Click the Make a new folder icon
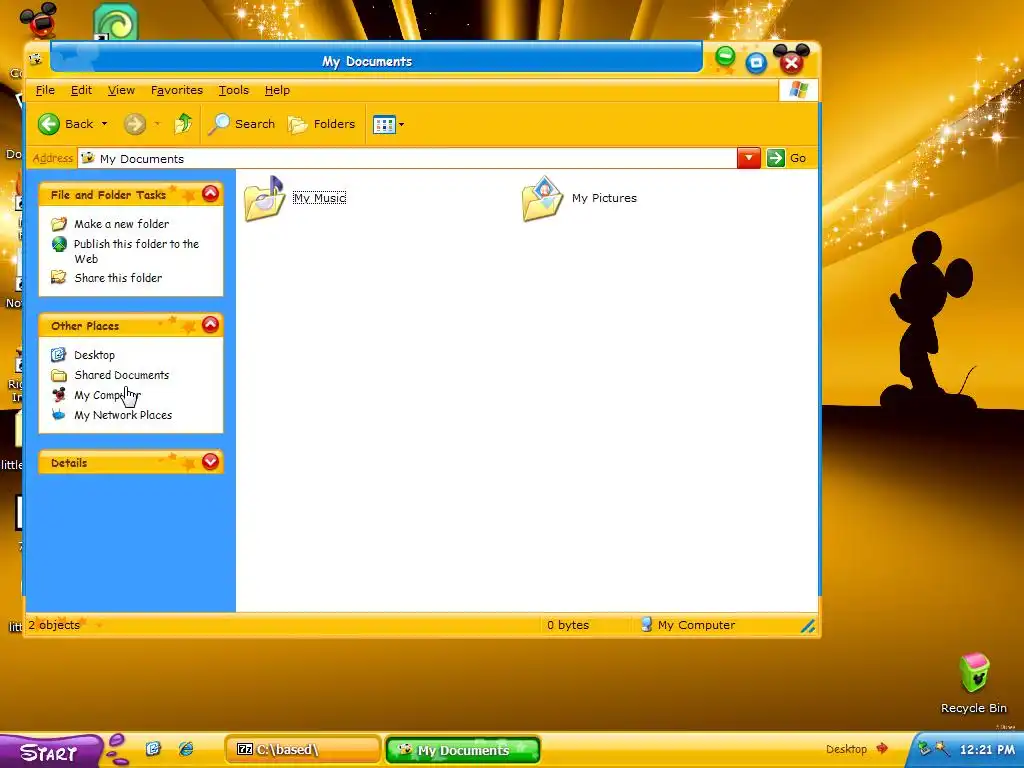Image resolution: width=1024 pixels, height=768 pixels. click(59, 224)
